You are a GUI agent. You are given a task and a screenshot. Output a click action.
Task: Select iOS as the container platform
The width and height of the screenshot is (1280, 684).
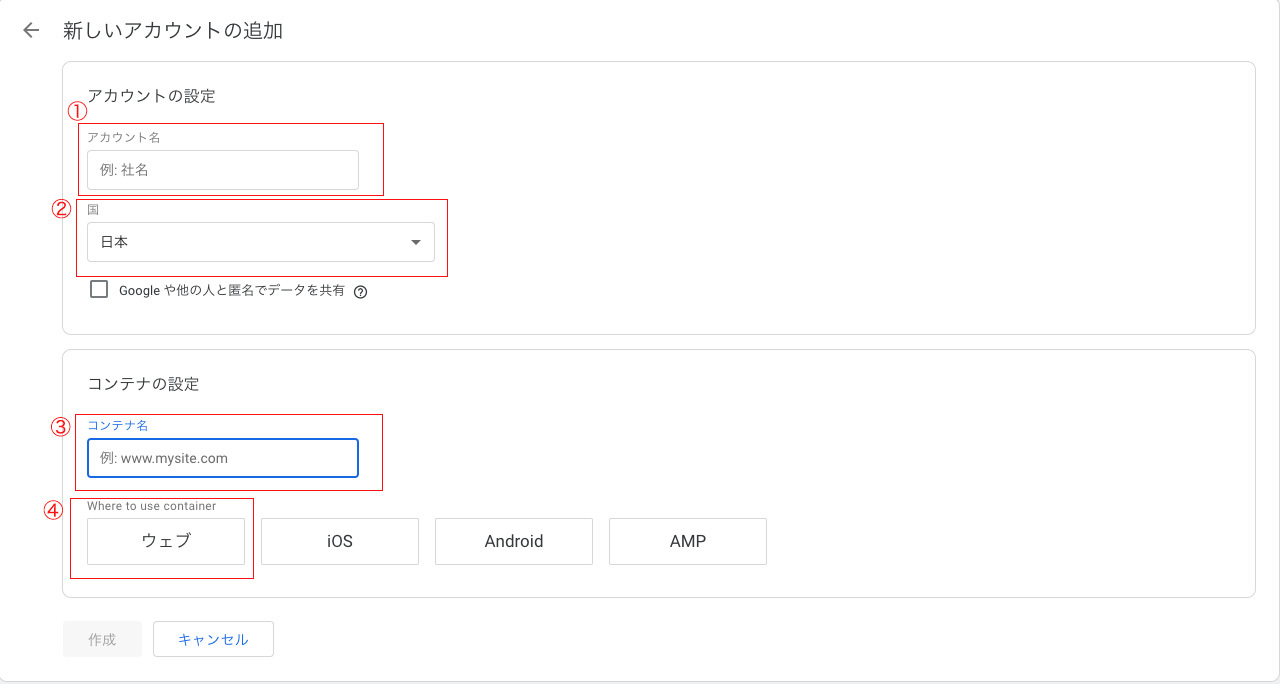340,541
